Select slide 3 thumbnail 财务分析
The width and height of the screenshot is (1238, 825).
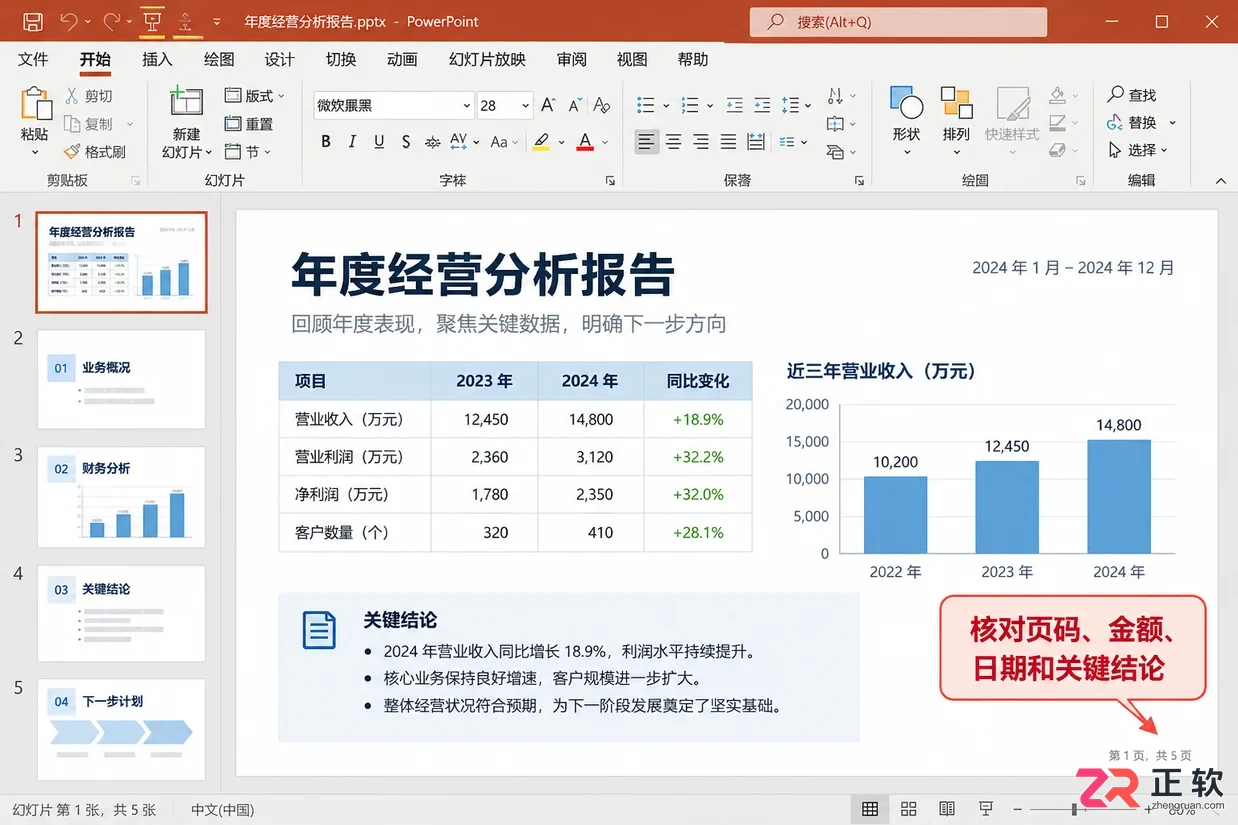tap(121, 497)
